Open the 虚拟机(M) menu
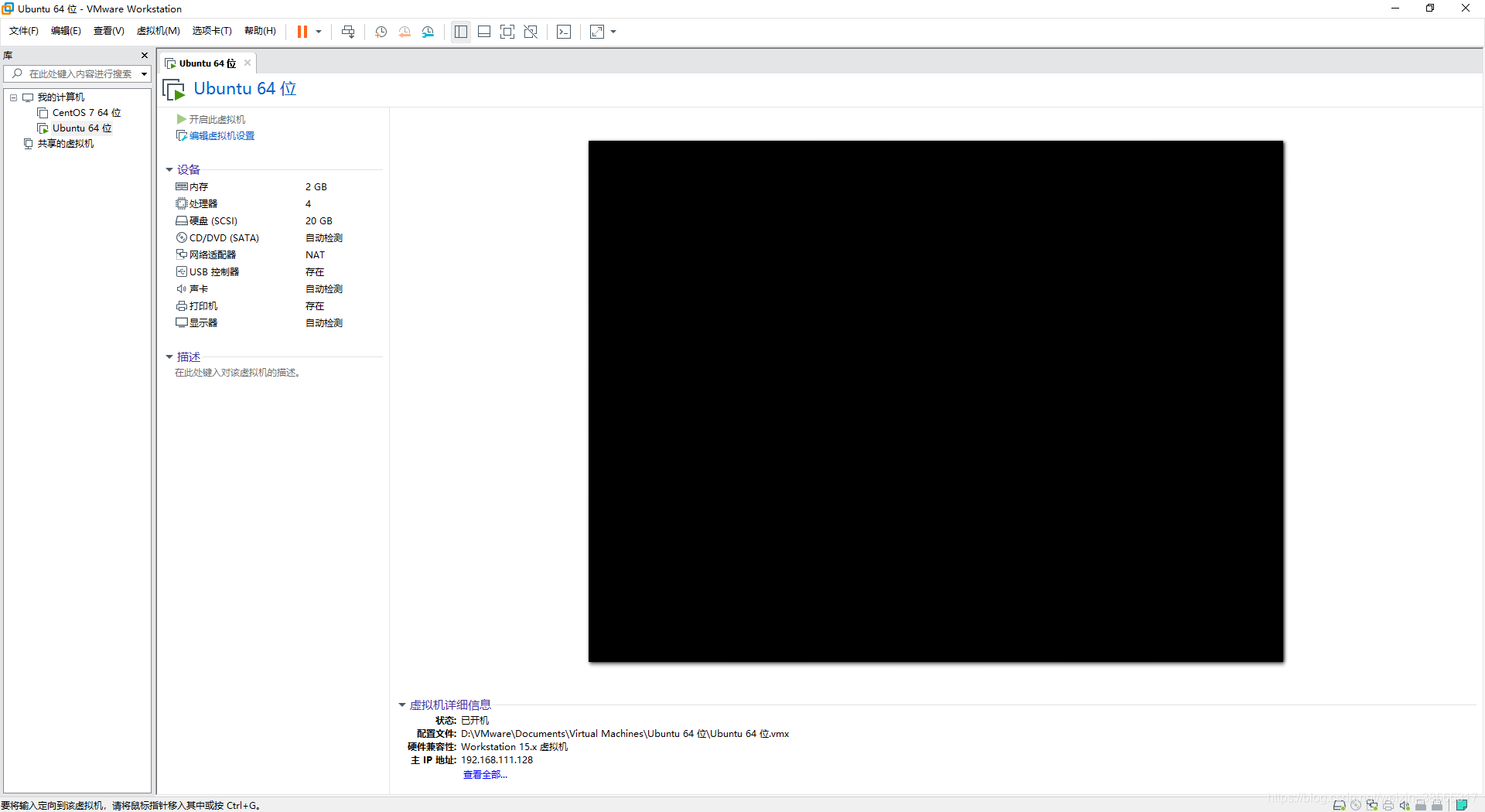Viewport: 1485px width, 812px height. click(x=158, y=31)
